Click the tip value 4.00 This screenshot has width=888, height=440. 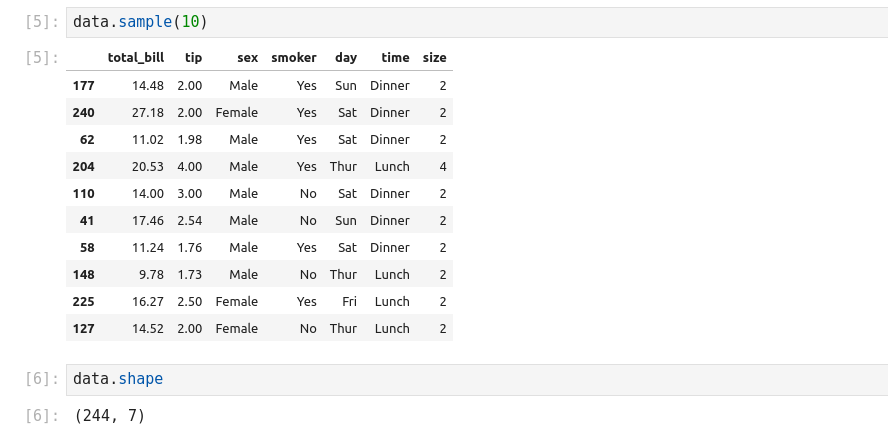pyautogui.click(x=190, y=167)
